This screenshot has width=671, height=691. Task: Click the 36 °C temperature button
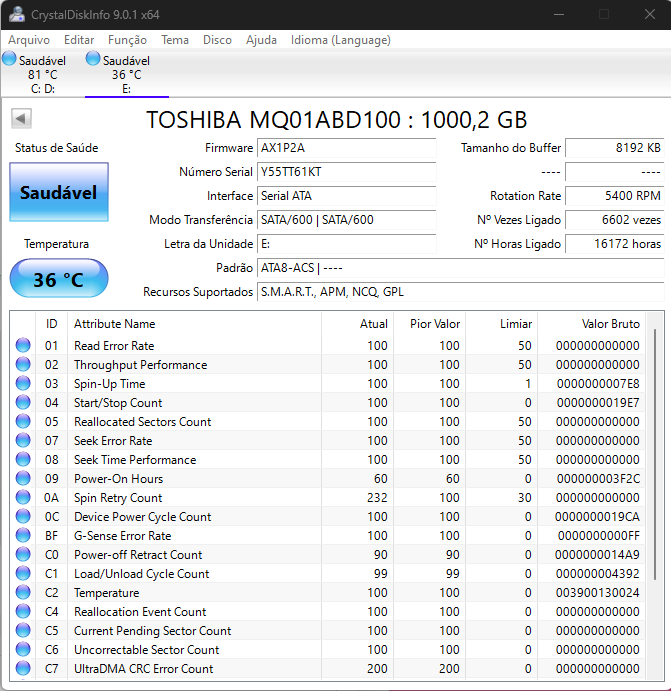click(x=59, y=279)
